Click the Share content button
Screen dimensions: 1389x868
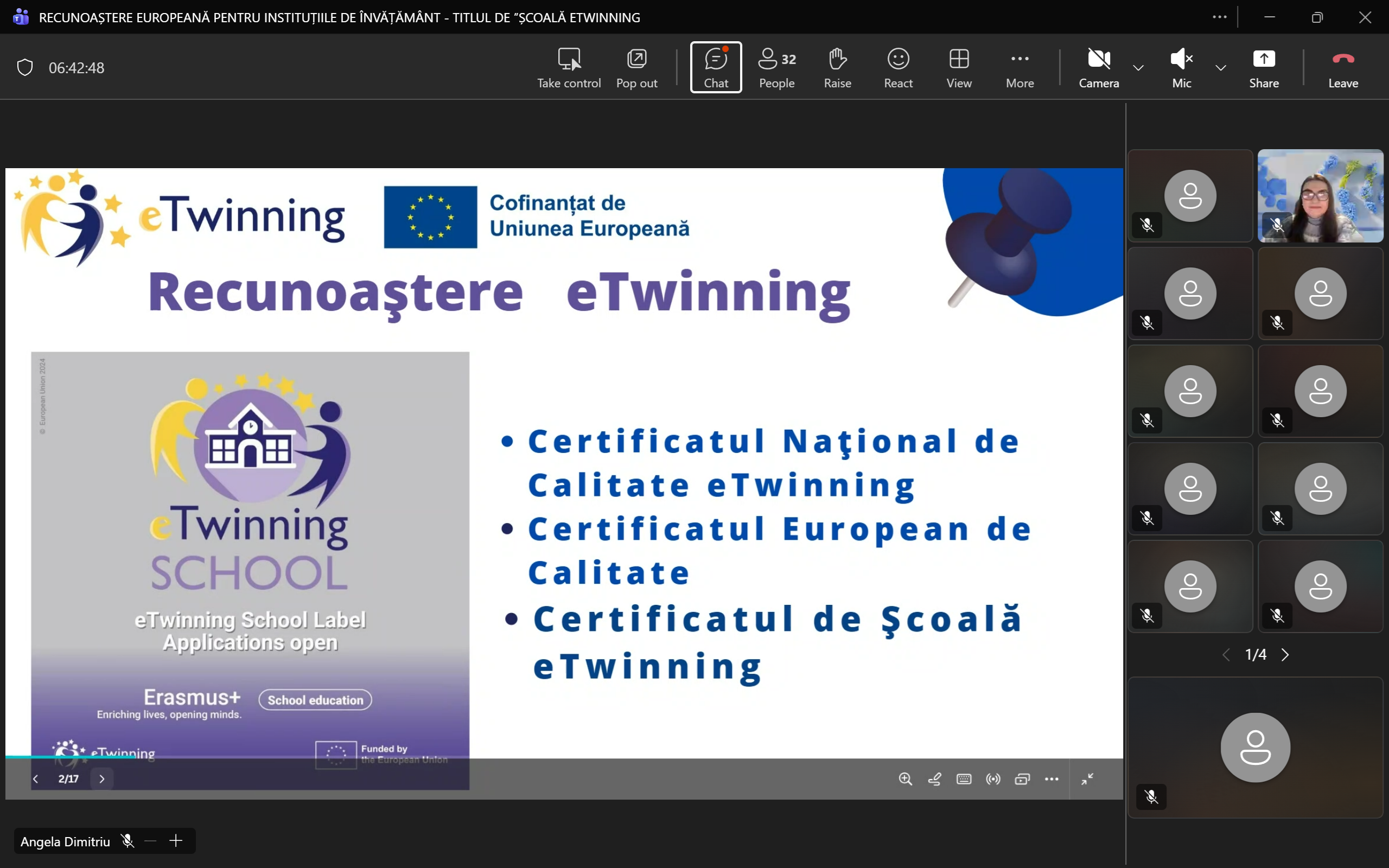(1264, 67)
